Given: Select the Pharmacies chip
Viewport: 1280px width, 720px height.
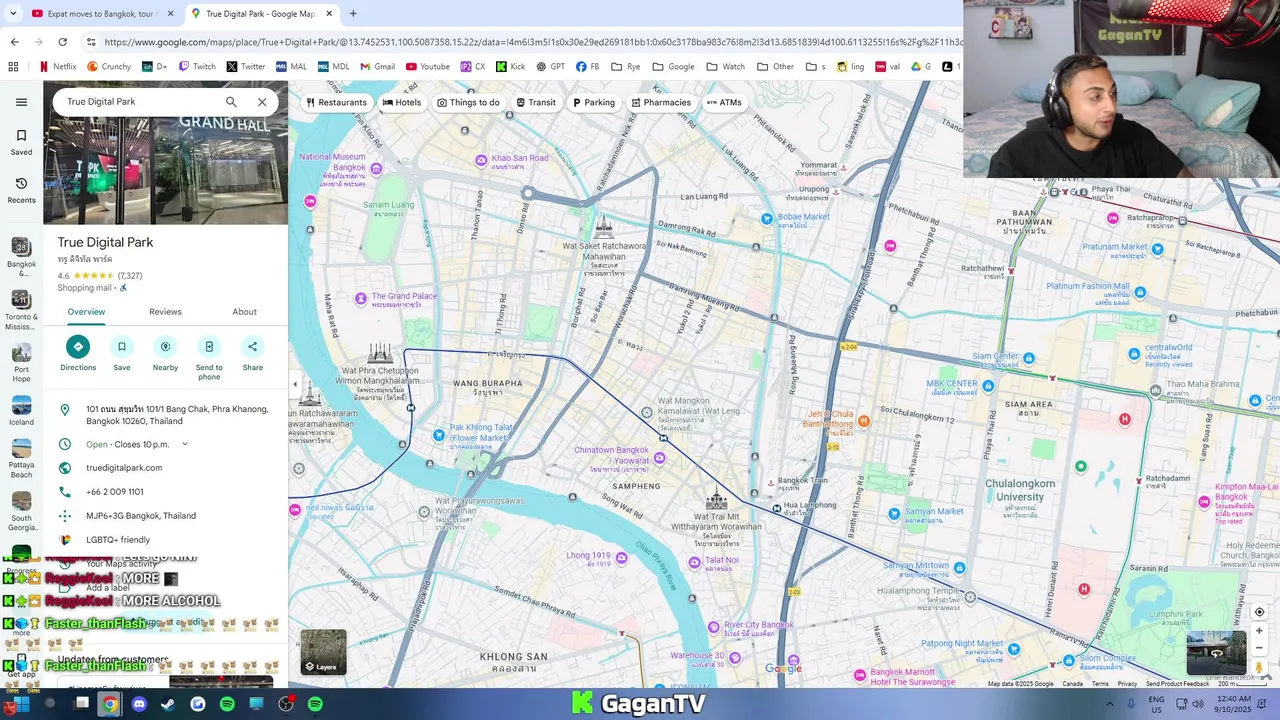Looking at the screenshot, I should [661, 102].
